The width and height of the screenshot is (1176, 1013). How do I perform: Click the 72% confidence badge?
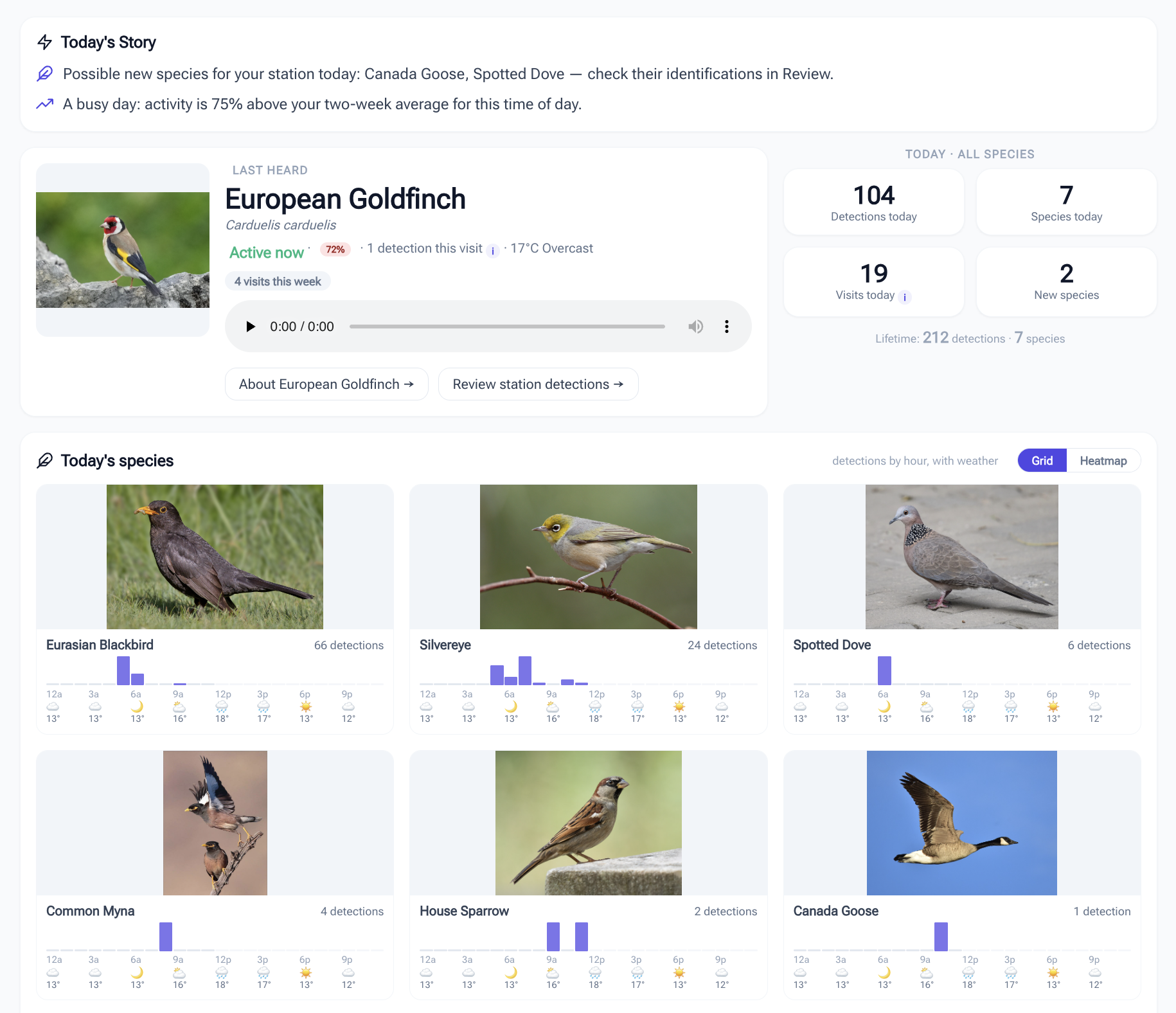335,249
